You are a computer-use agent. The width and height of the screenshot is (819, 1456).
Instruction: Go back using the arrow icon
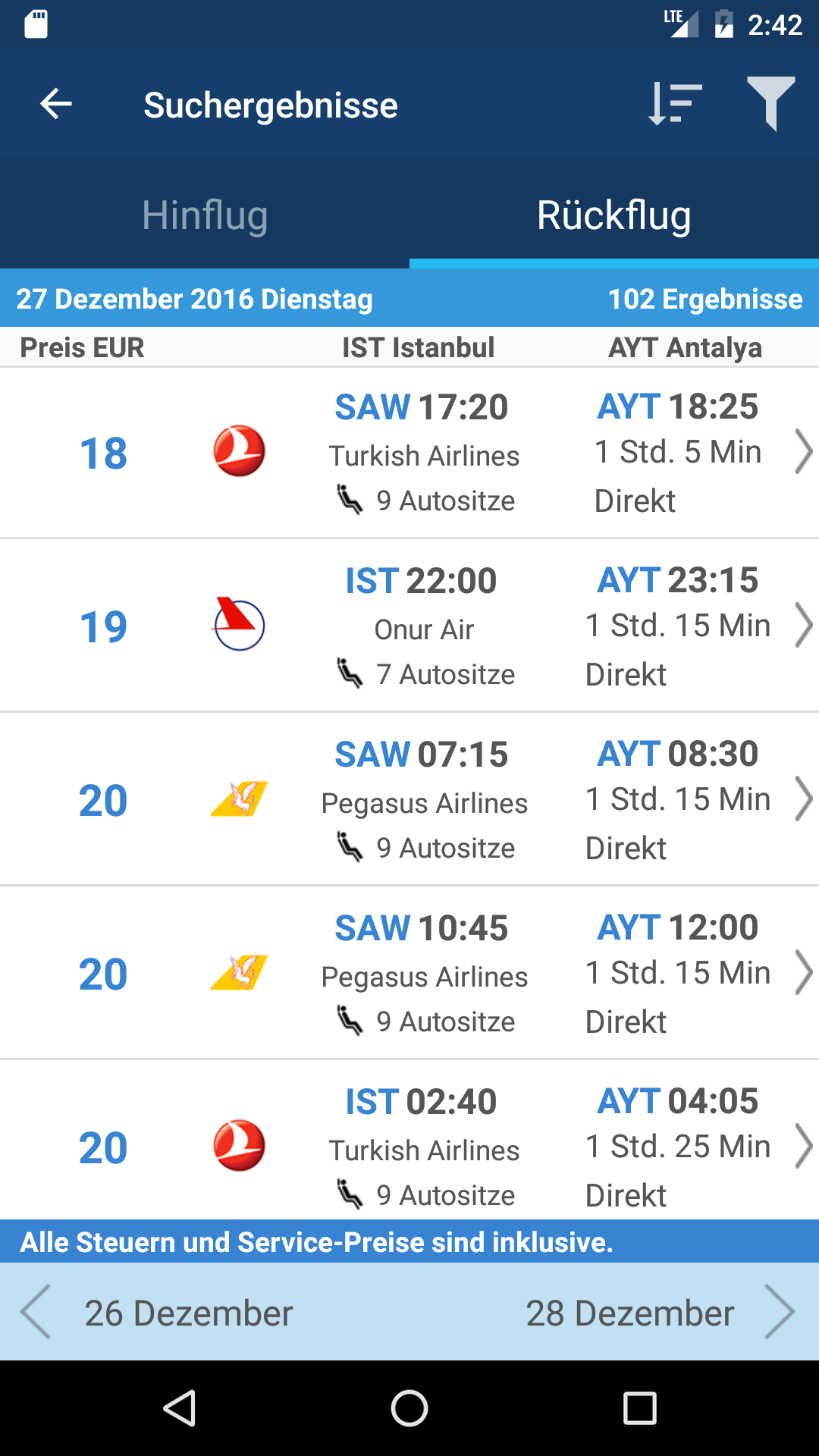tap(56, 104)
